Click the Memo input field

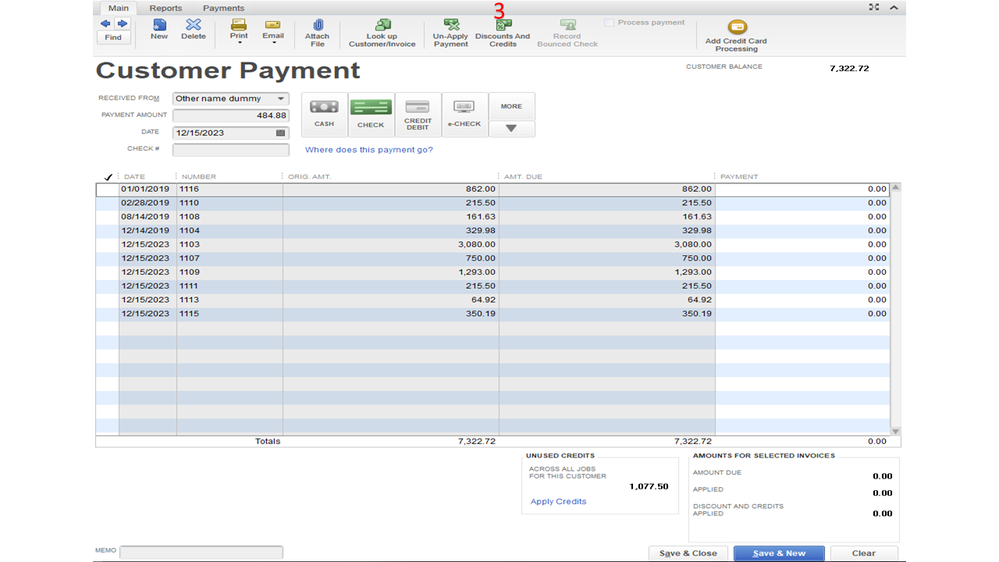click(x=201, y=552)
